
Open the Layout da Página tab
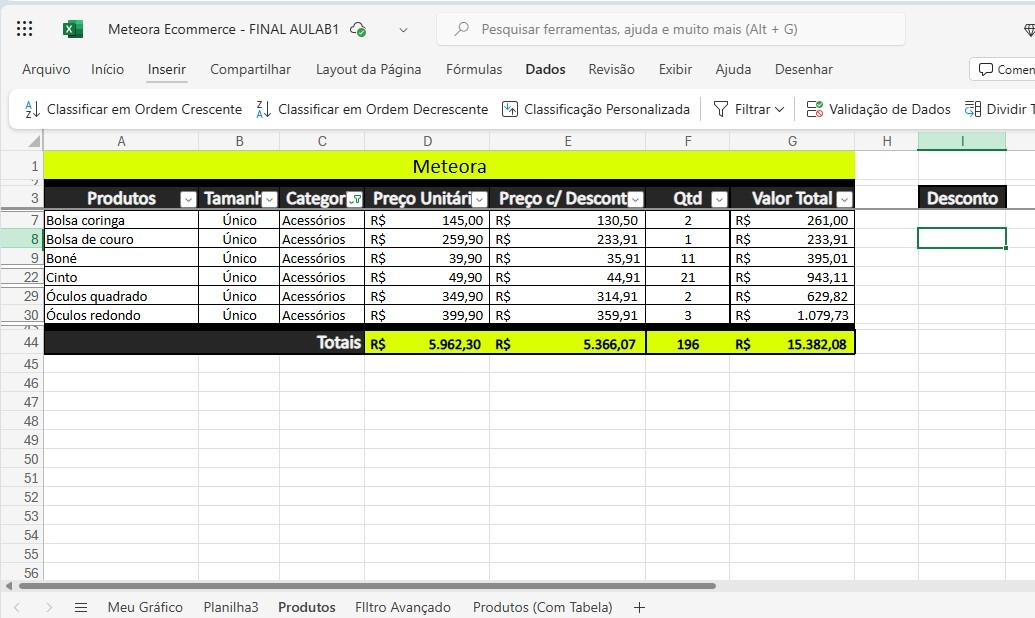click(x=368, y=69)
